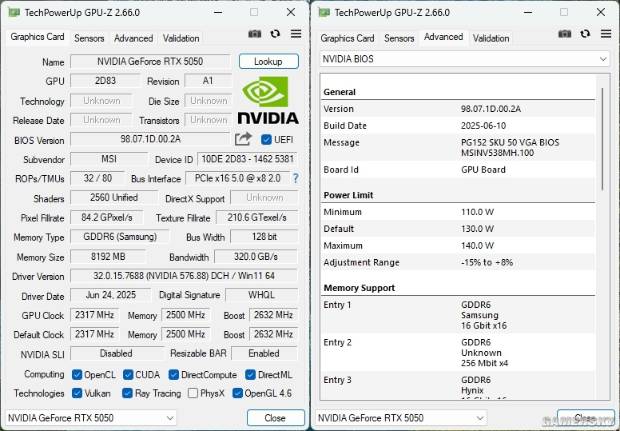The width and height of the screenshot is (620, 431).
Task: Toggle the DirectCompute checkbox
Action: pos(174,374)
